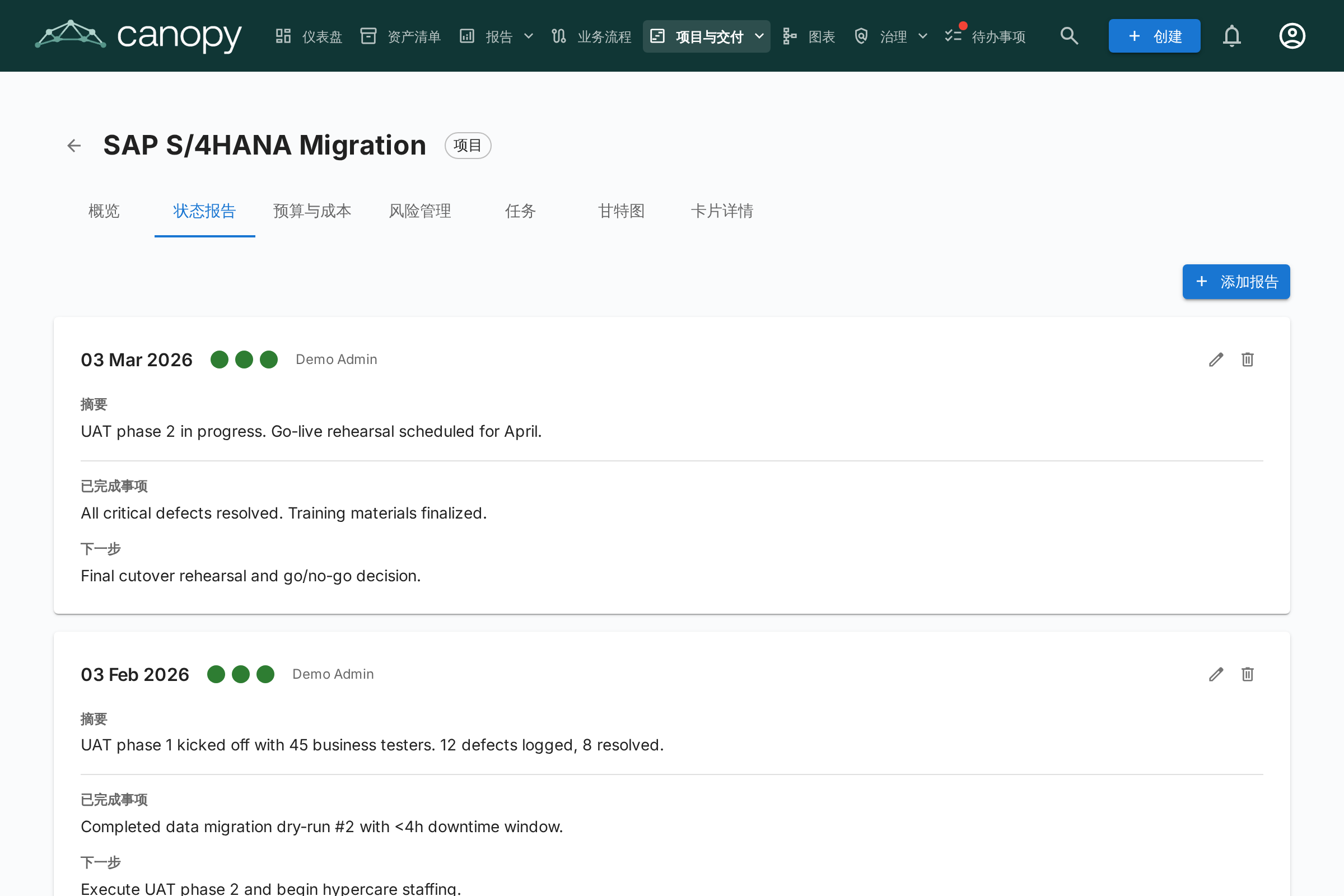Delete the 03 Mar 2026 status report
Screen dimensions: 1344x896
pos(1248,360)
